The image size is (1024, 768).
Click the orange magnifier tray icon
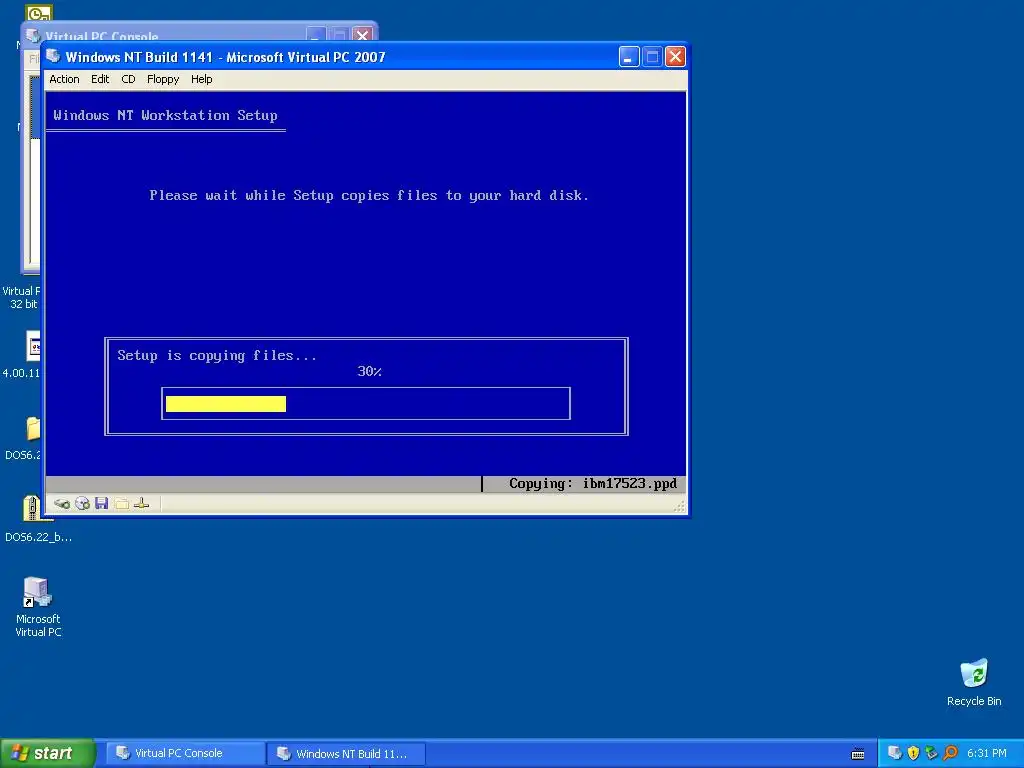(950, 753)
